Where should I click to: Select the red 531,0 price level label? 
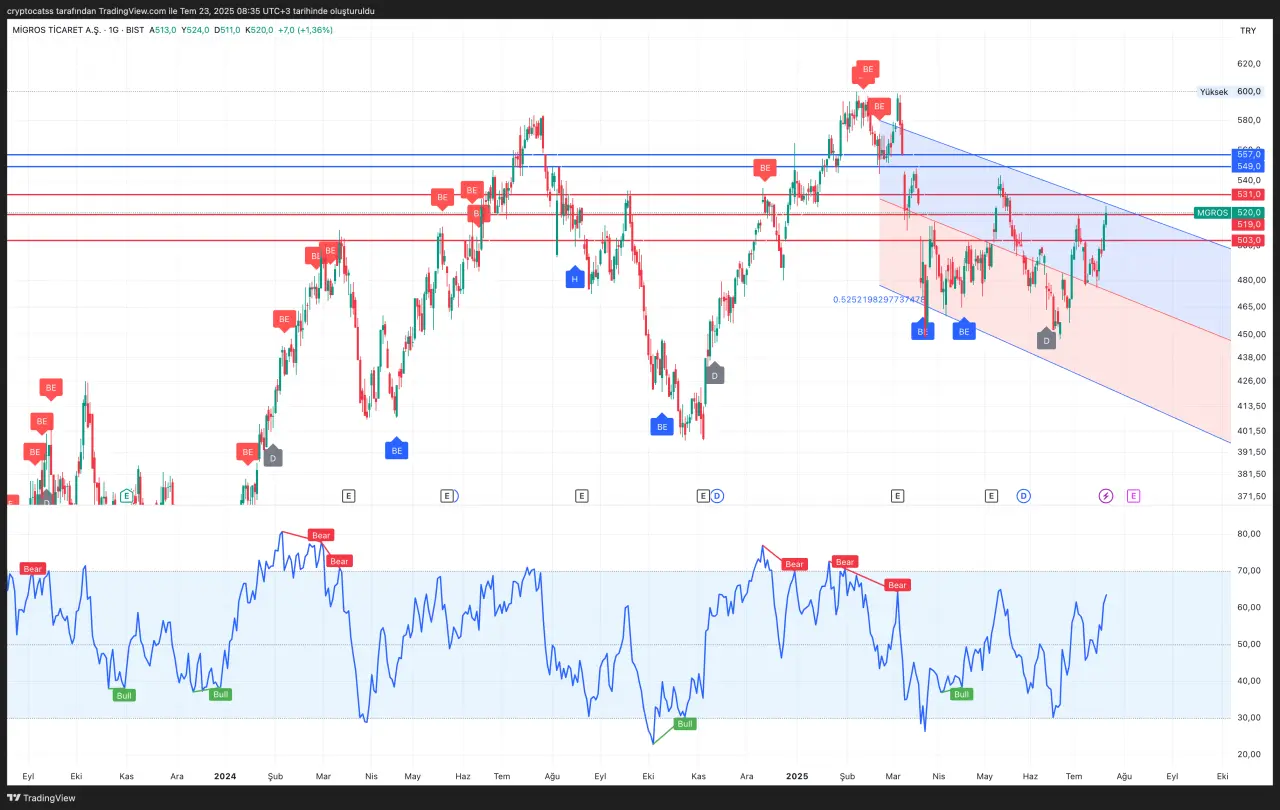tap(1248, 194)
